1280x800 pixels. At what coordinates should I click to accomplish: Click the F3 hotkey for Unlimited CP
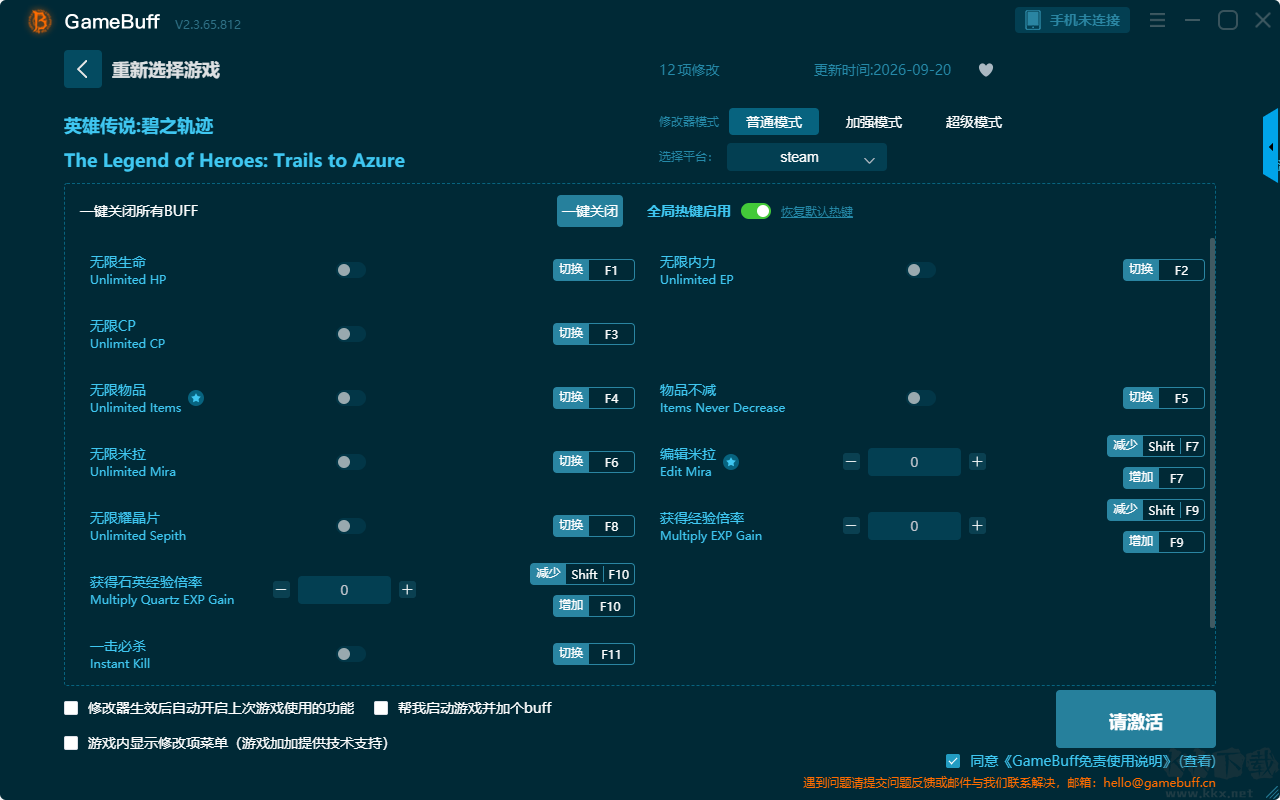point(594,334)
